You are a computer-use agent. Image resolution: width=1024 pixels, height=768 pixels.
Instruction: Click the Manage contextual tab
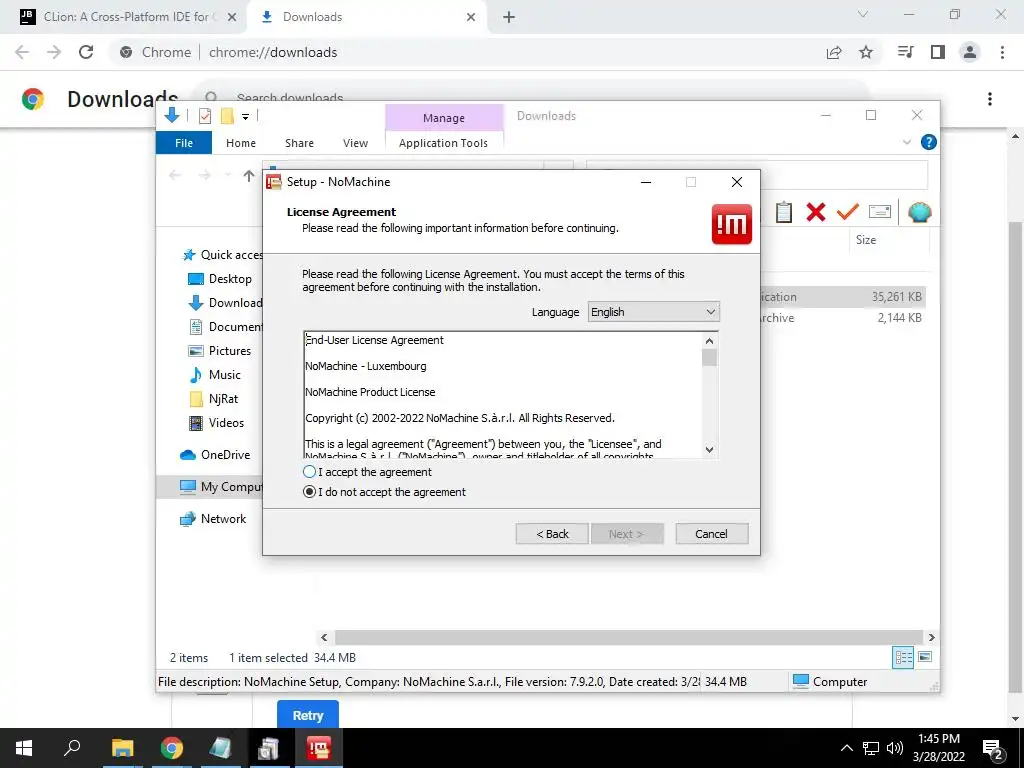click(444, 118)
